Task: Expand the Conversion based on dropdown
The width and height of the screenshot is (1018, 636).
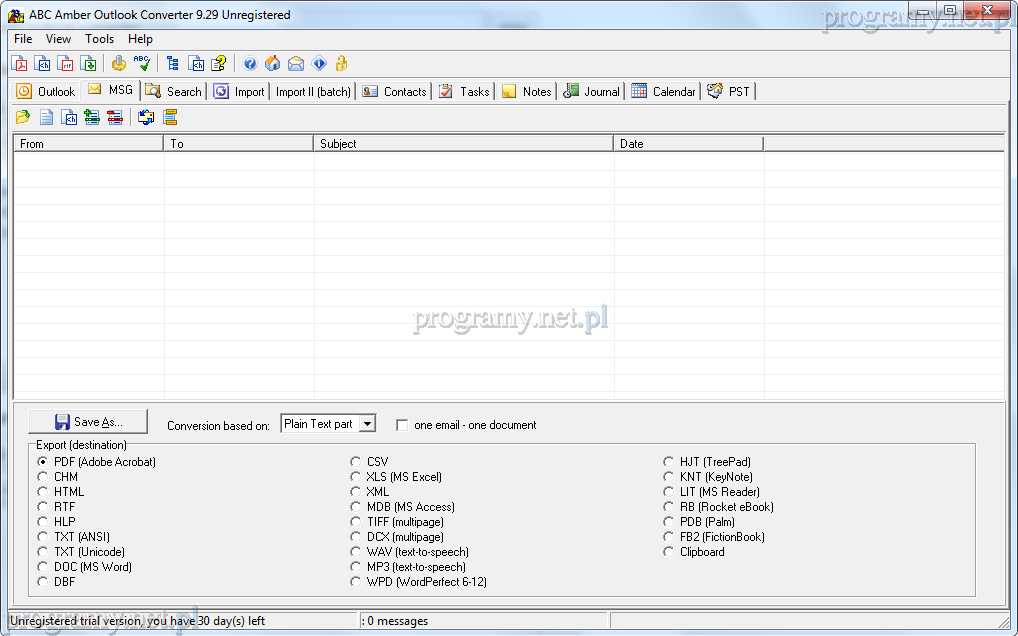Action: (367, 424)
